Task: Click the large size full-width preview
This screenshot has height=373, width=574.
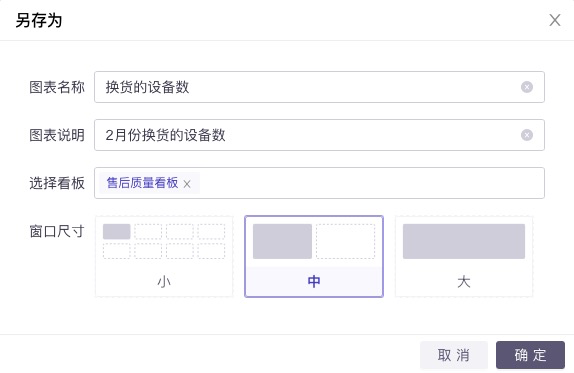Action: (x=464, y=241)
